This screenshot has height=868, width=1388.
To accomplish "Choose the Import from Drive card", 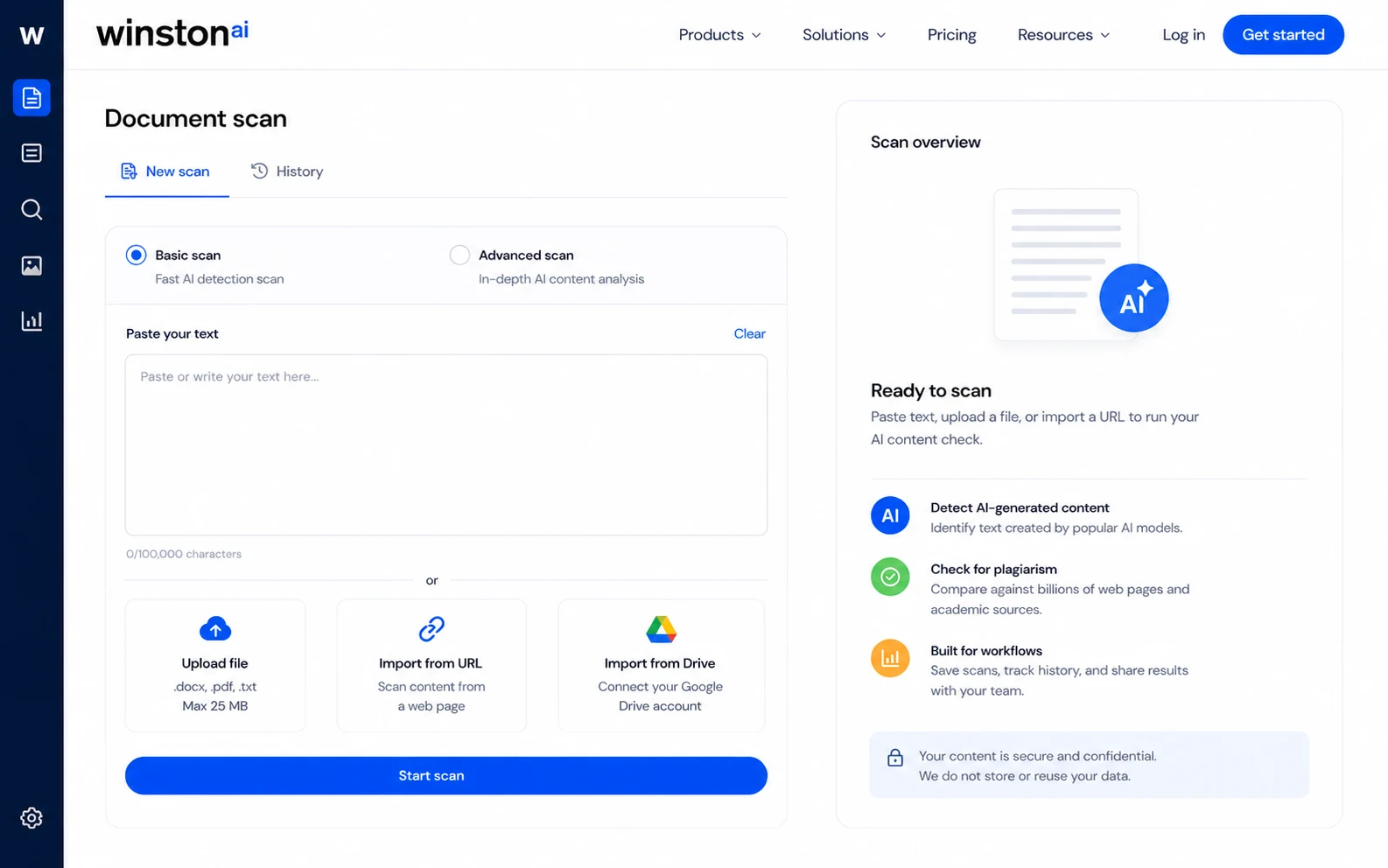I will click(661, 665).
